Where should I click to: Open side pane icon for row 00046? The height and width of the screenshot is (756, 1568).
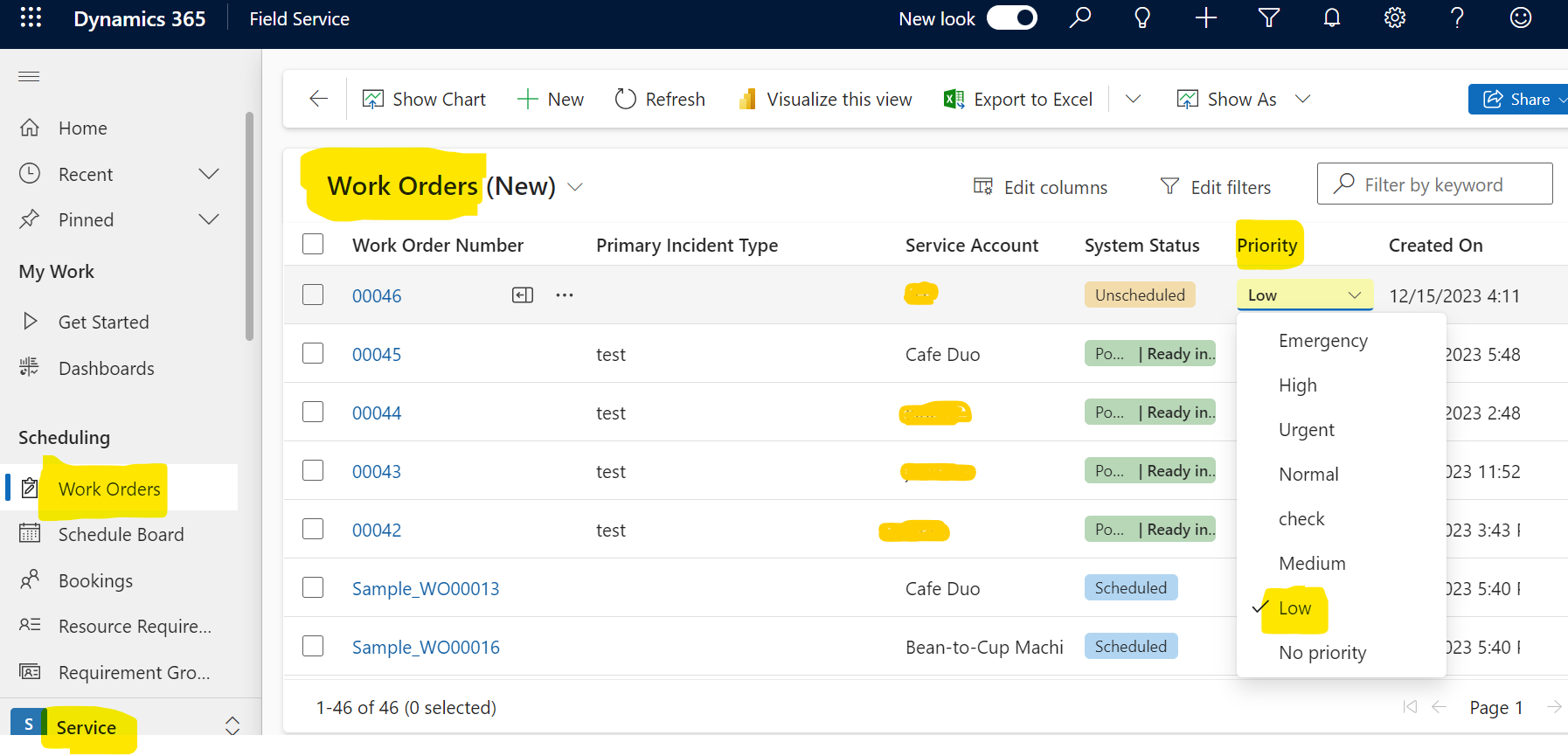(x=523, y=295)
